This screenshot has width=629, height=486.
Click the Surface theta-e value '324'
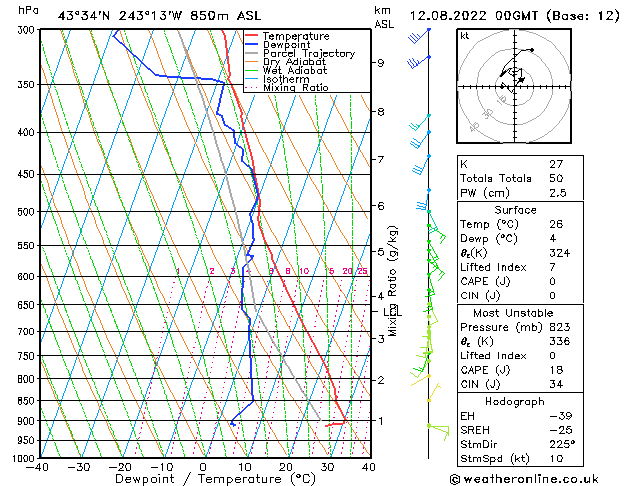560,253
